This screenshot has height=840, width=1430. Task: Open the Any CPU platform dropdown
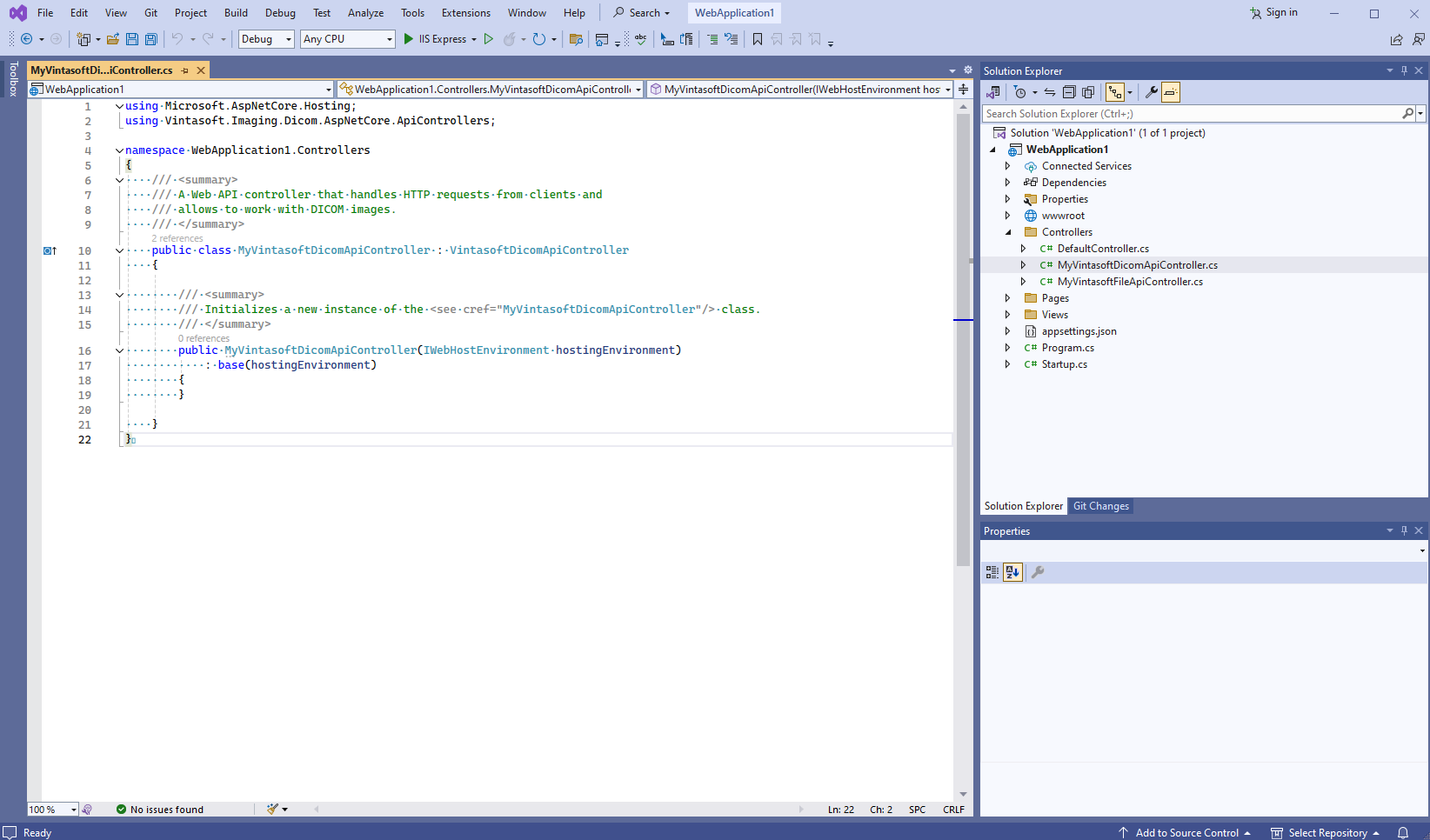coord(347,39)
